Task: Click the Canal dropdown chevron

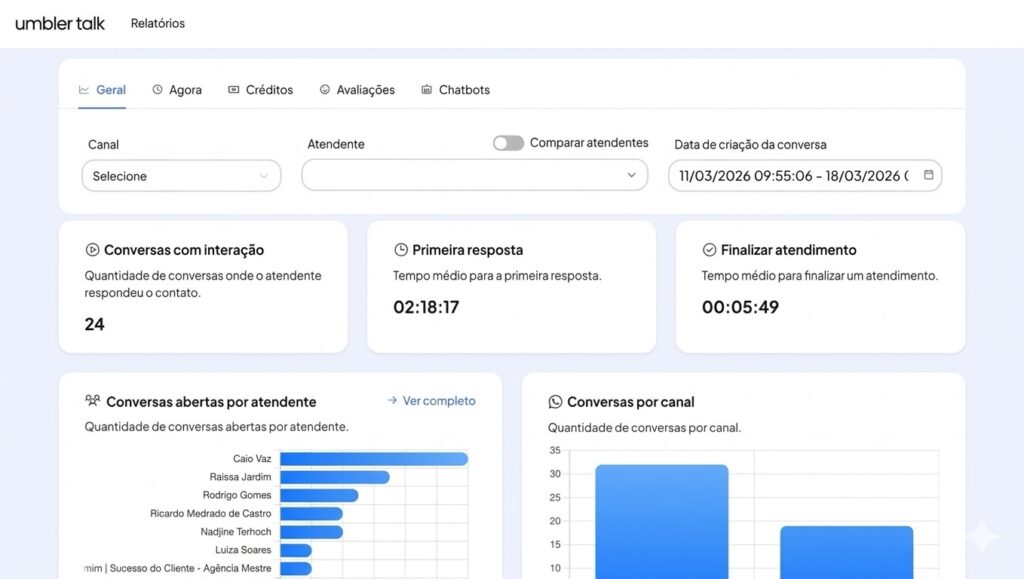Action: tap(264, 176)
